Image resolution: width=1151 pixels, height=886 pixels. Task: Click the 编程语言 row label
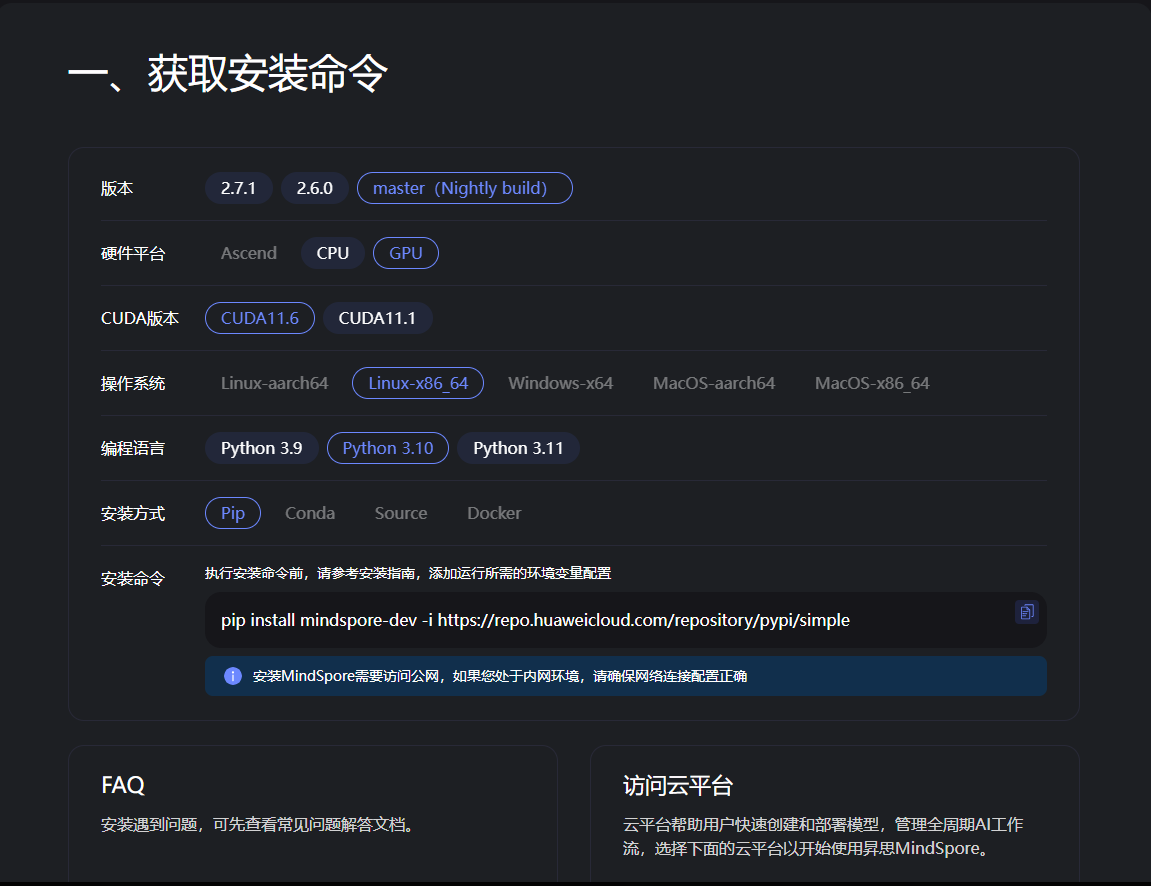[x=133, y=449]
